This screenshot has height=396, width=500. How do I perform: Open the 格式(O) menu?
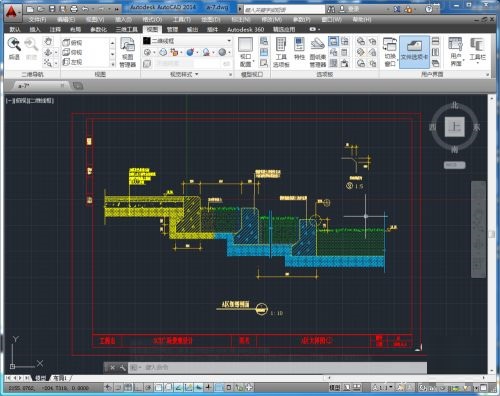pos(152,20)
